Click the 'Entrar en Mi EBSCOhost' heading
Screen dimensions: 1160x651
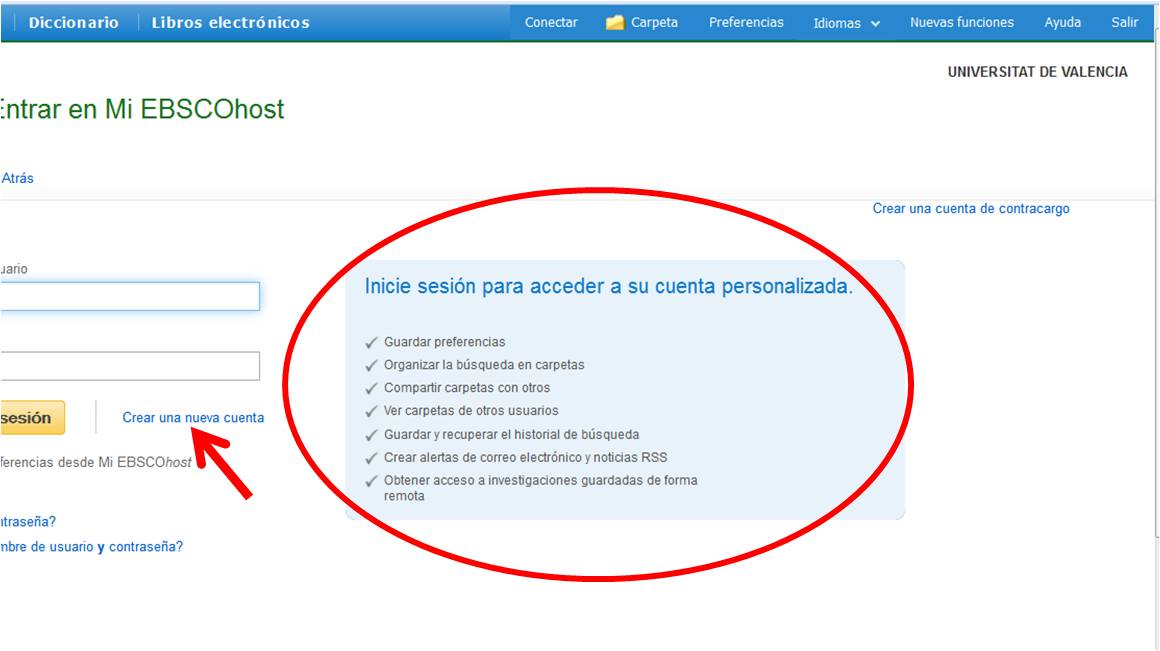142,109
